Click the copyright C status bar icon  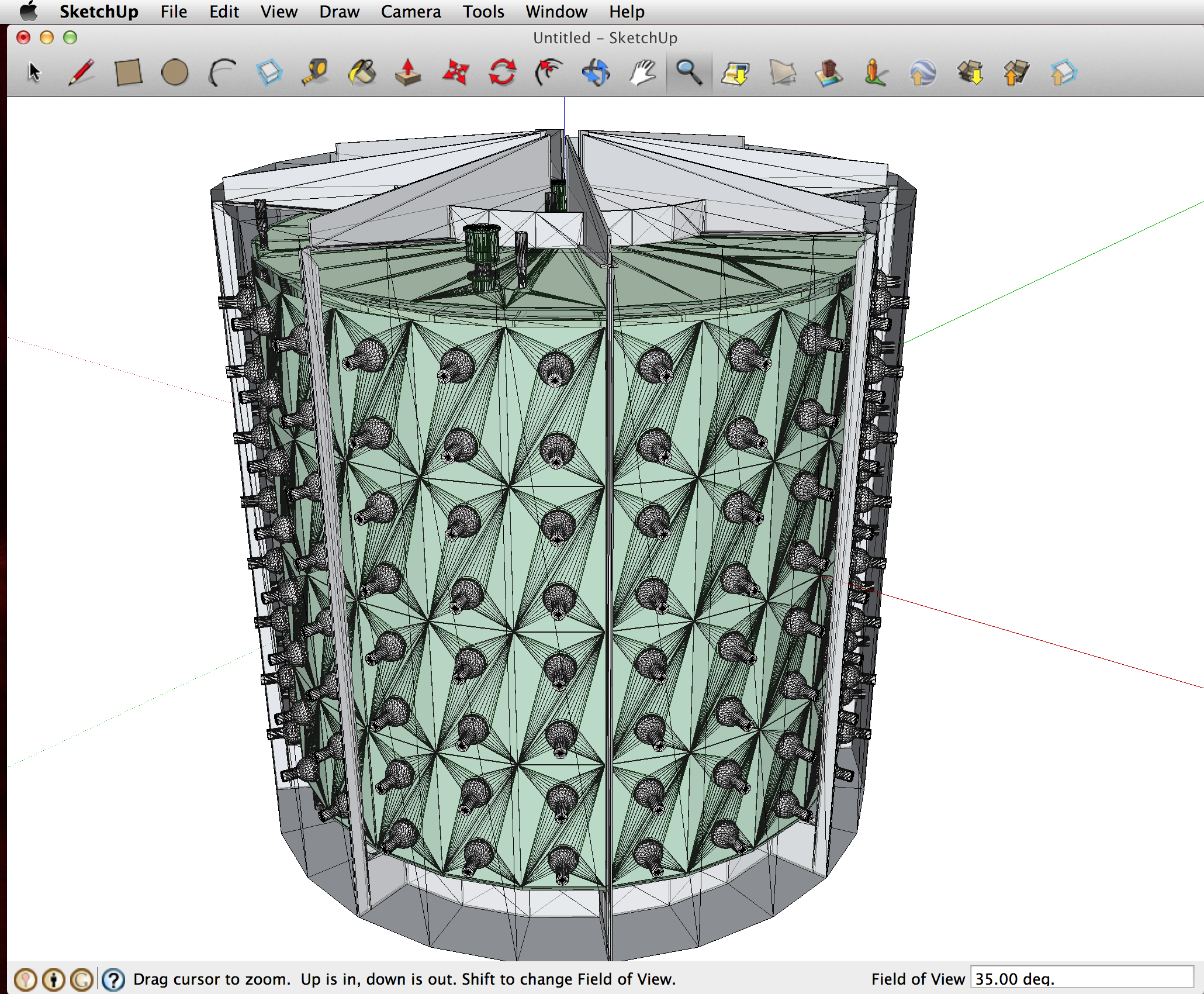click(82, 979)
